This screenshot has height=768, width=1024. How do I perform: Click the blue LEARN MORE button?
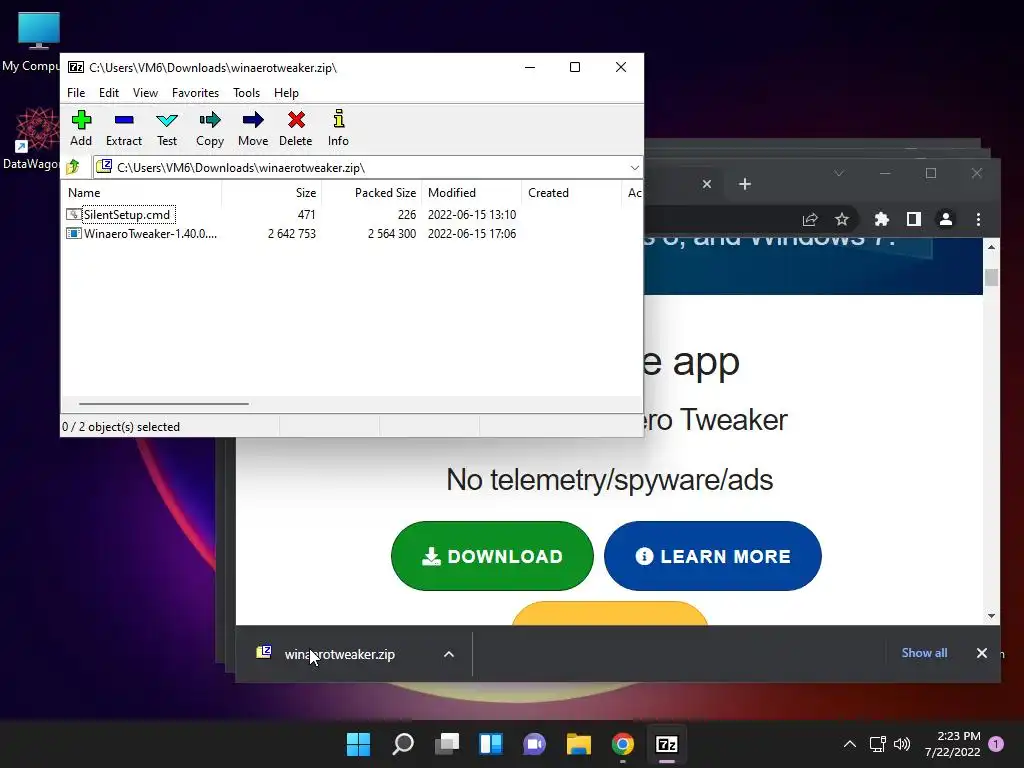click(712, 556)
